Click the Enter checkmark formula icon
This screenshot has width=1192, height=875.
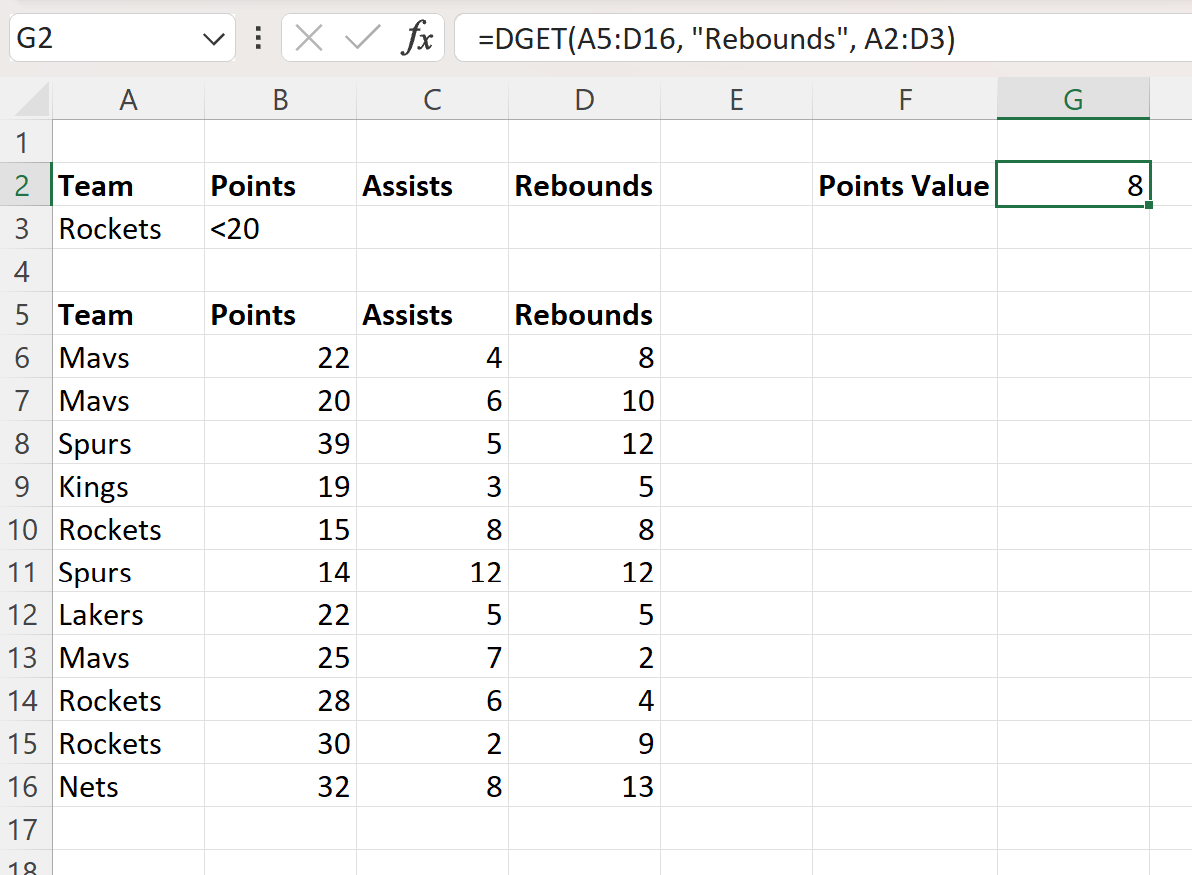click(x=363, y=37)
